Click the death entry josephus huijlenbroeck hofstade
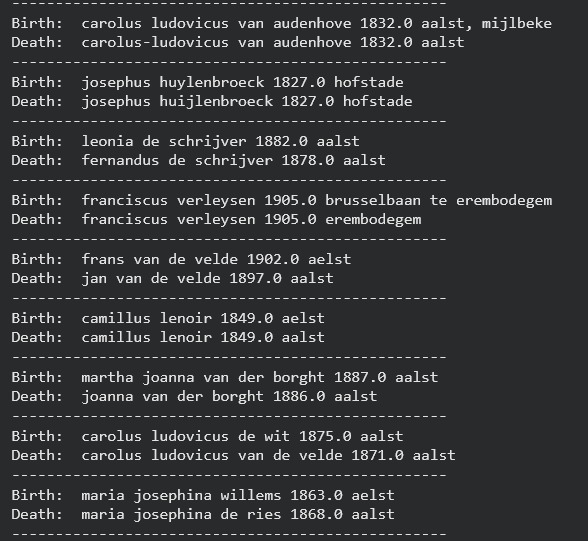 coord(212,102)
